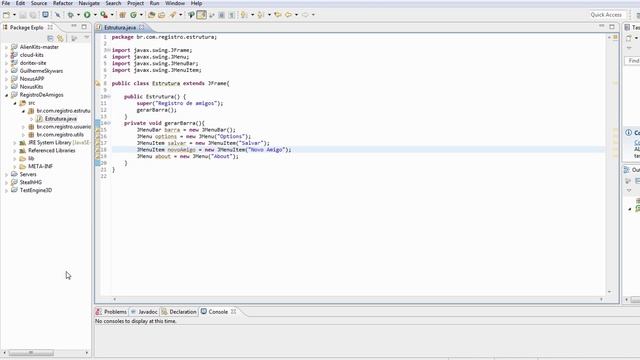640x360 pixels.
Task: Select Estrutura.java in Package Explorer tree
Action: pos(60,119)
